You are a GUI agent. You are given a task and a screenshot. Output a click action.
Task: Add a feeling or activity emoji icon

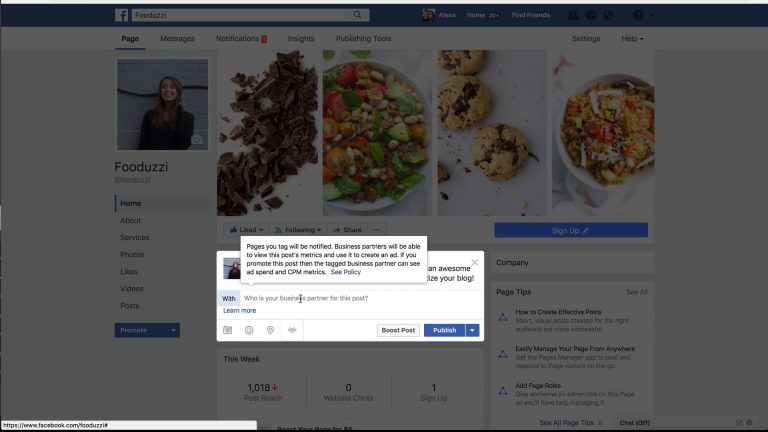click(249, 330)
